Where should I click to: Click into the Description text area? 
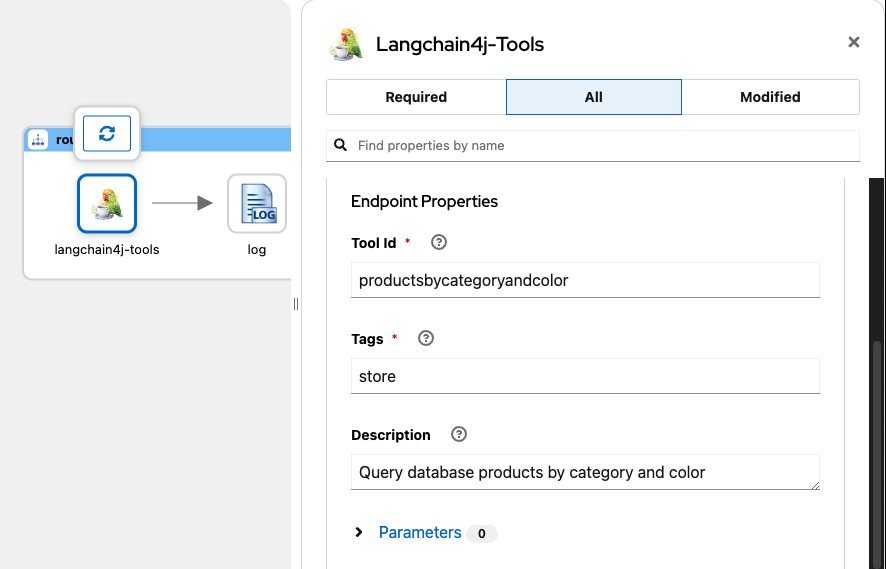click(585, 473)
